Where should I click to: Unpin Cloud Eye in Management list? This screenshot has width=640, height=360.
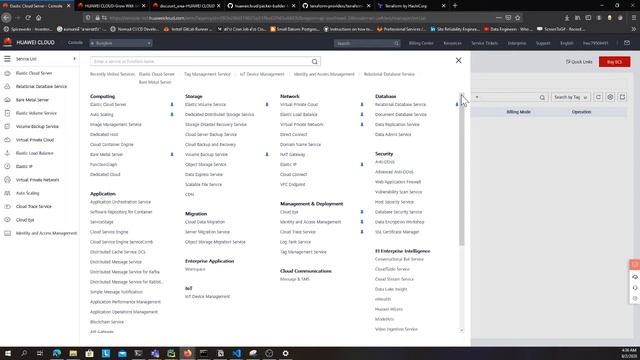[x=362, y=212]
